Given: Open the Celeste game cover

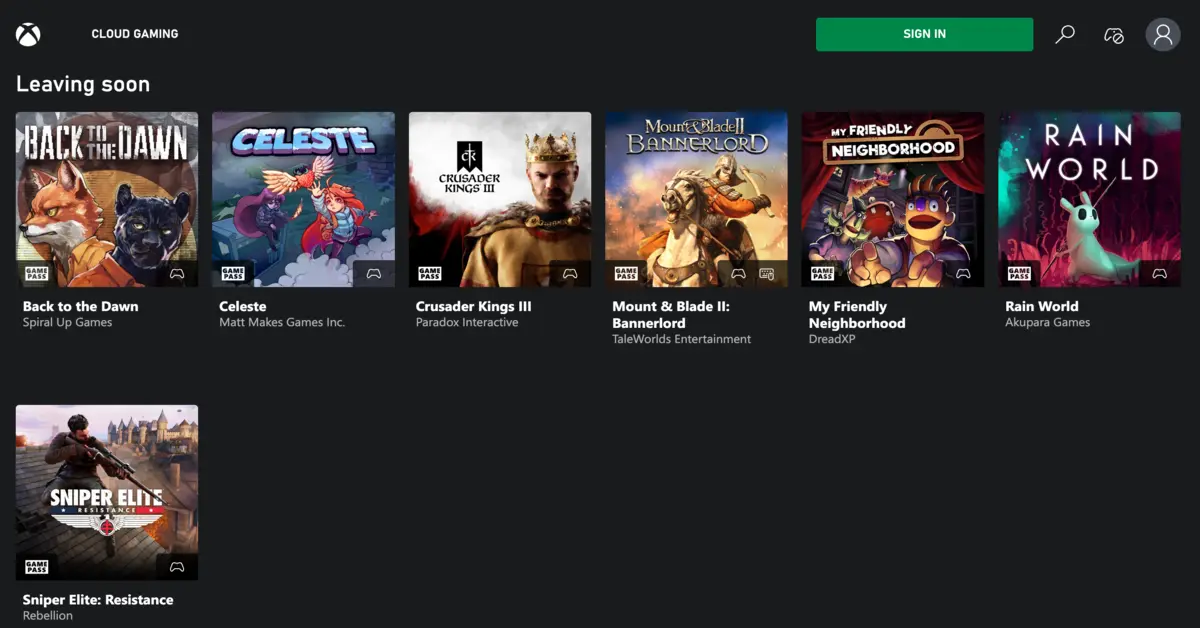Looking at the screenshot, I should point(303,199).
